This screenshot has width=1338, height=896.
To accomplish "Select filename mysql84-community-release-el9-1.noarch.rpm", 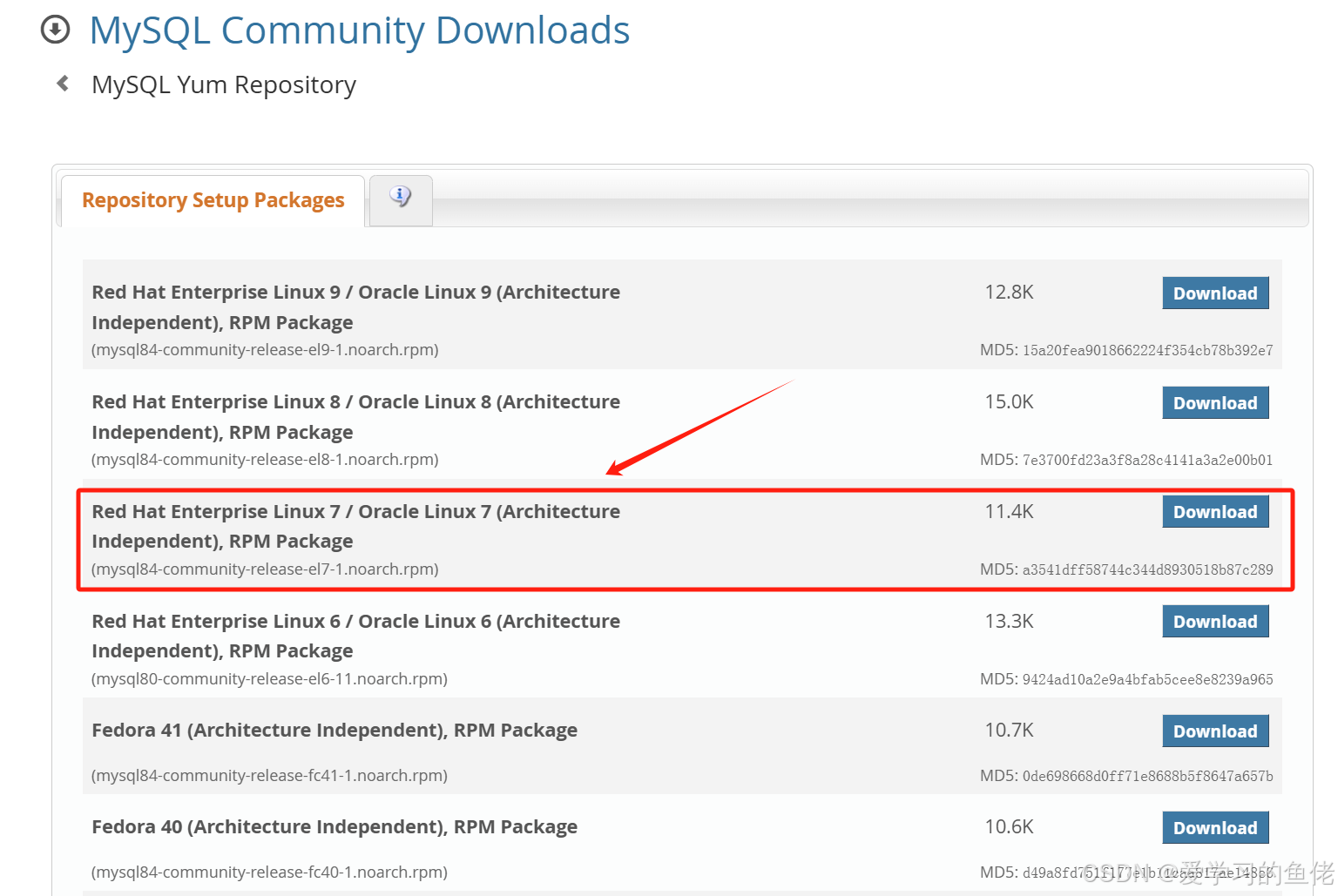I will click(x=265, y=350).
